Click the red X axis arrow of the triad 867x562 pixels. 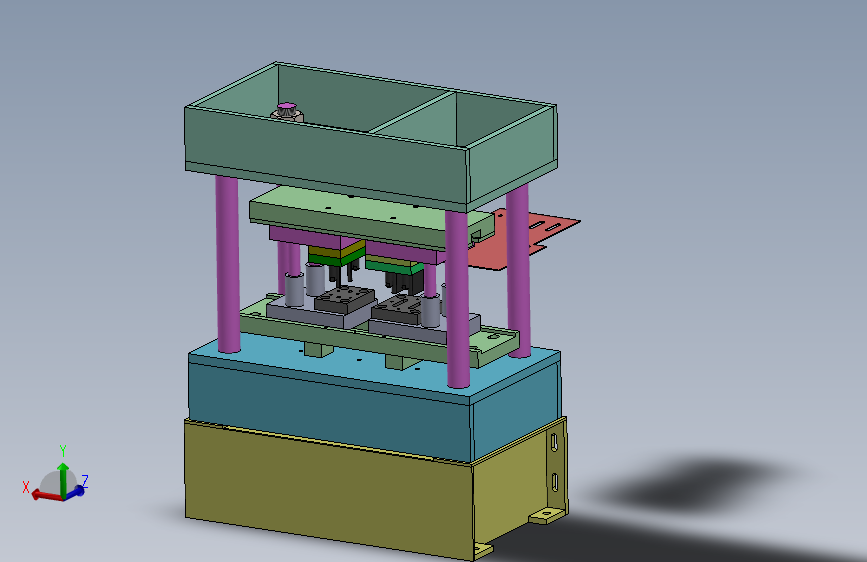coord(46,495)
